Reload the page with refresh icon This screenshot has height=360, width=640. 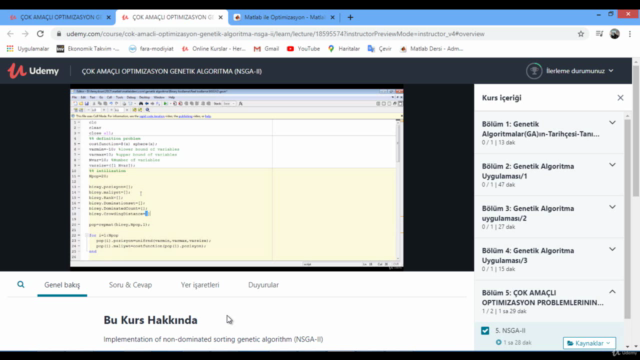[x=40, y=34]
